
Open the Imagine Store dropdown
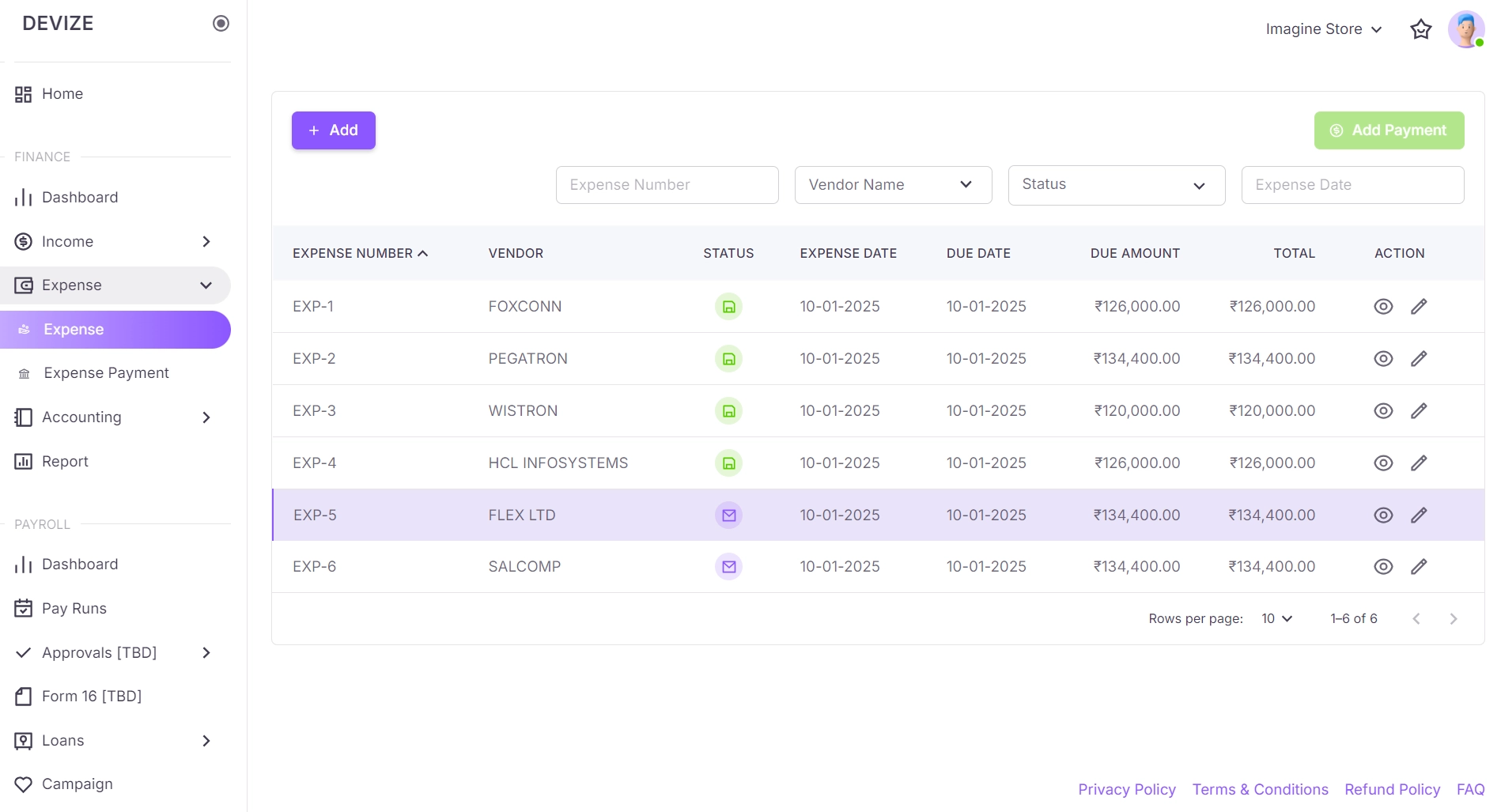(x=1324, y=29)
